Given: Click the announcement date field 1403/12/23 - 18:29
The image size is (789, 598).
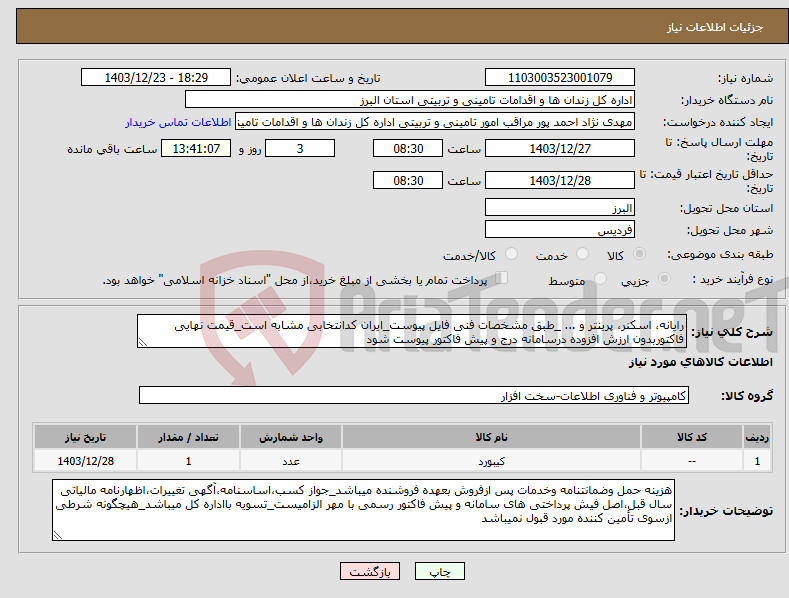Looking at the screenshot, I should (156, 78).
